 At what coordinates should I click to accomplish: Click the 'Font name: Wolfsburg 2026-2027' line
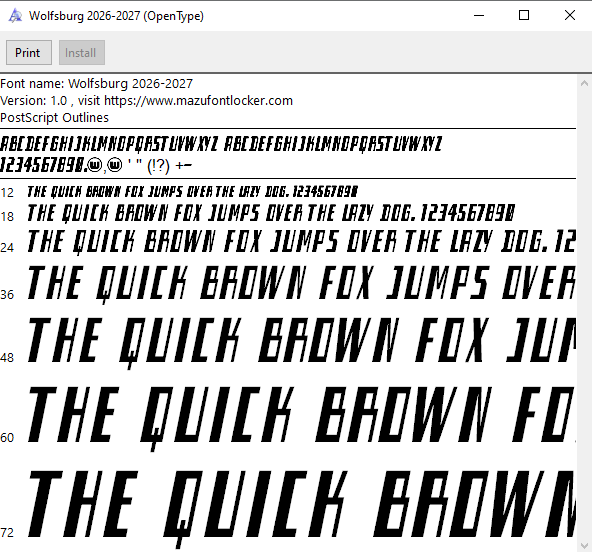pyautogui.click(x=97, y=83)
